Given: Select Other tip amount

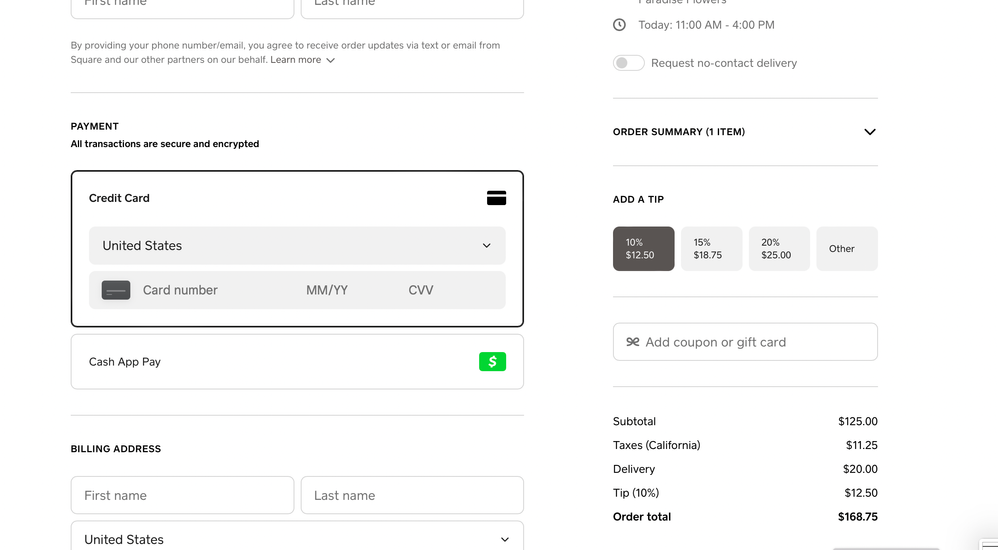Looking at the screenshot, I should click(x=846, y=249).
